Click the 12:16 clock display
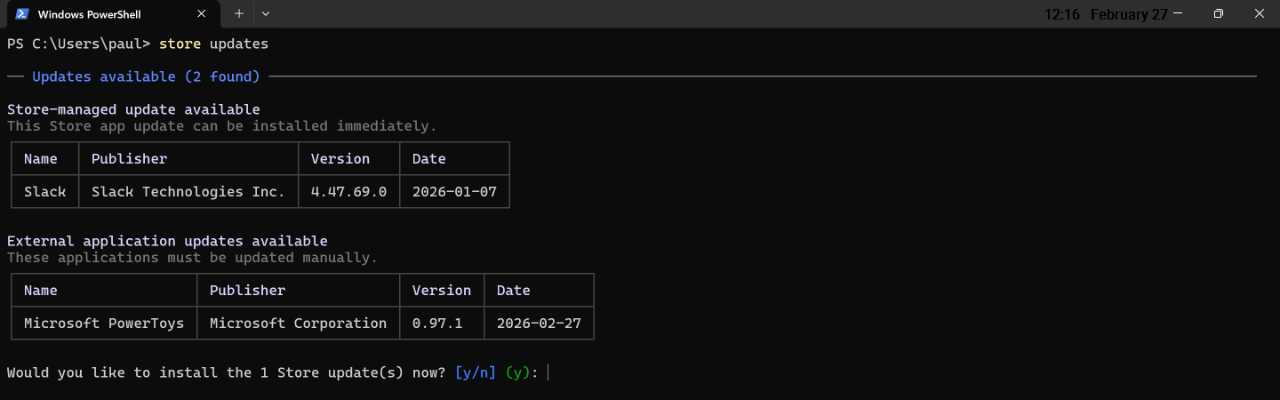 coord(1061,15)
